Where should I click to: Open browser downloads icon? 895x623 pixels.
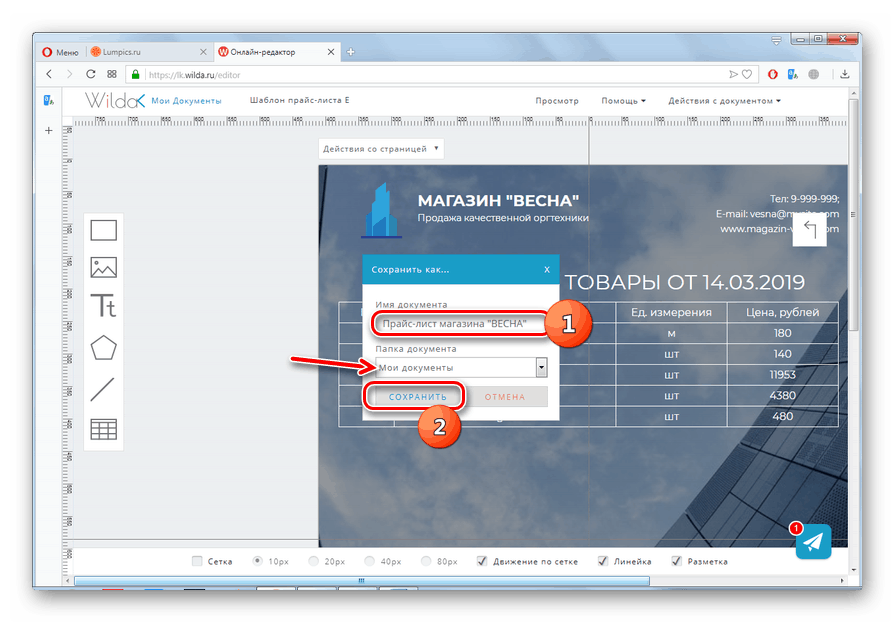[x=845, y=74]
